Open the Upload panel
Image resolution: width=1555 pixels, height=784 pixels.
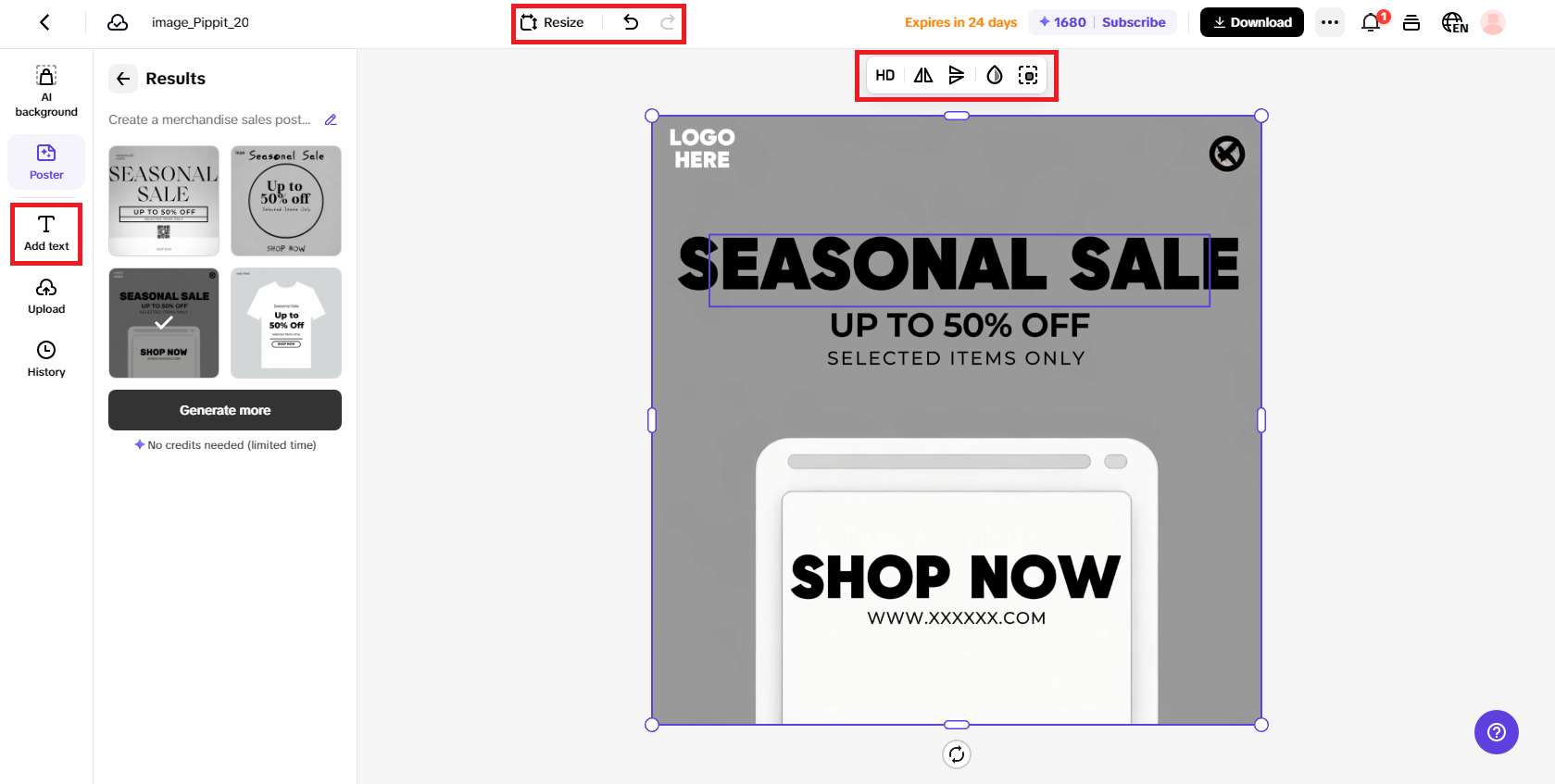click(46, 297)
